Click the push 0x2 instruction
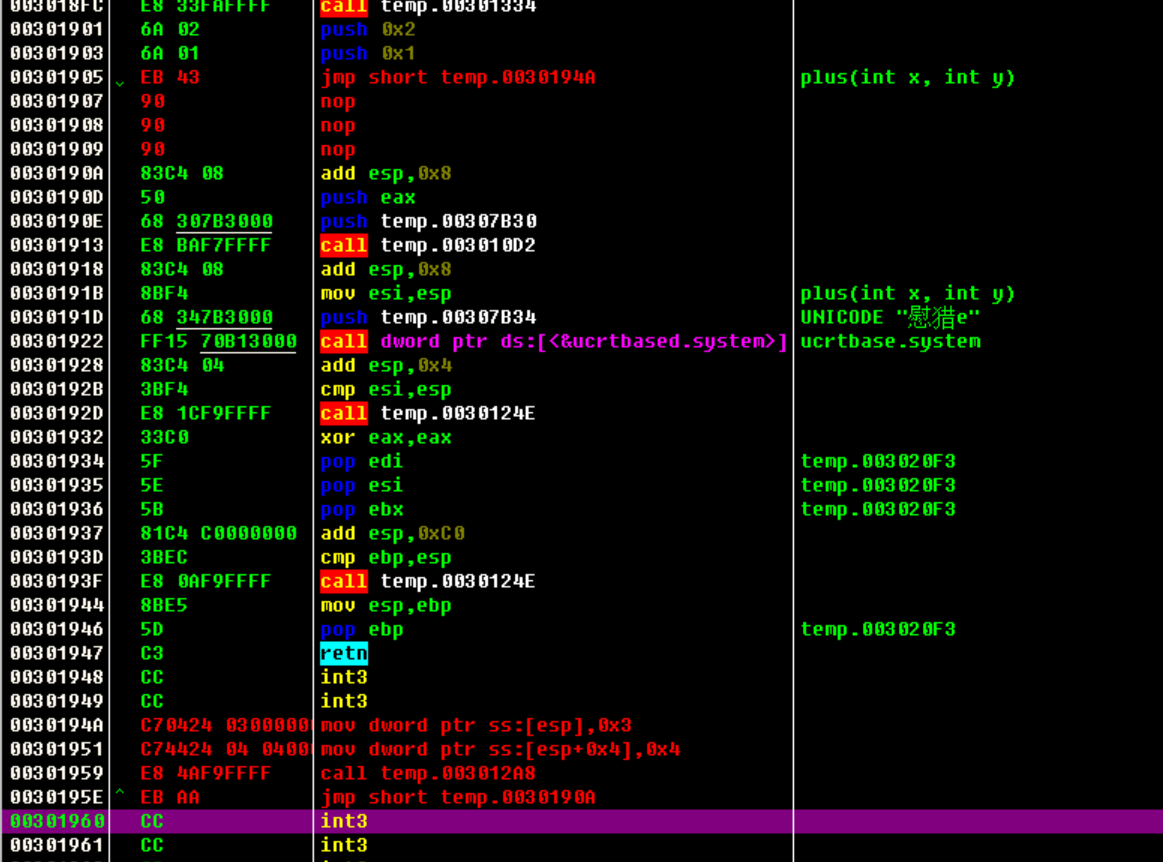 (367, 29)
